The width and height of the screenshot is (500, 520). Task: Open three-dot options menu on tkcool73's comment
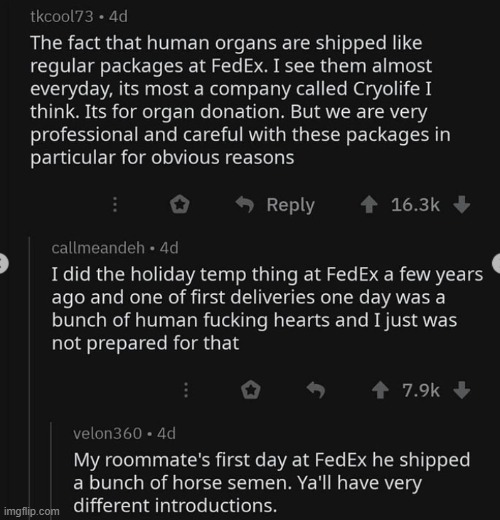point(115,204)
